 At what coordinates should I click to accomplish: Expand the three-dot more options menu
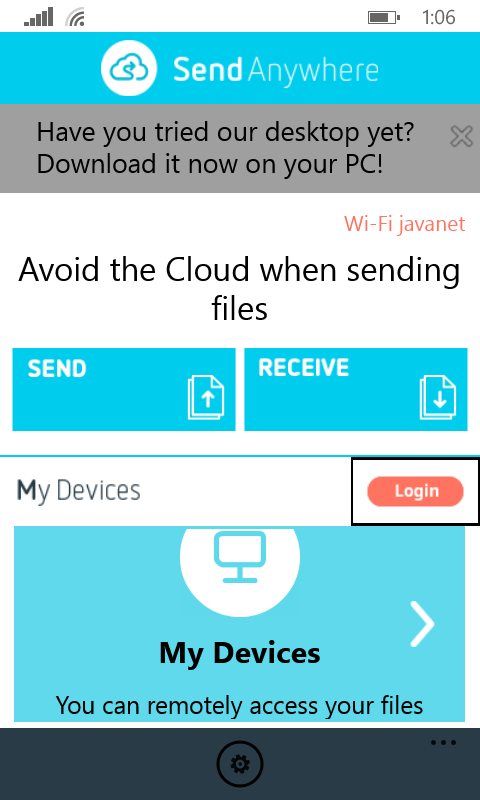[x=443, y=742]
